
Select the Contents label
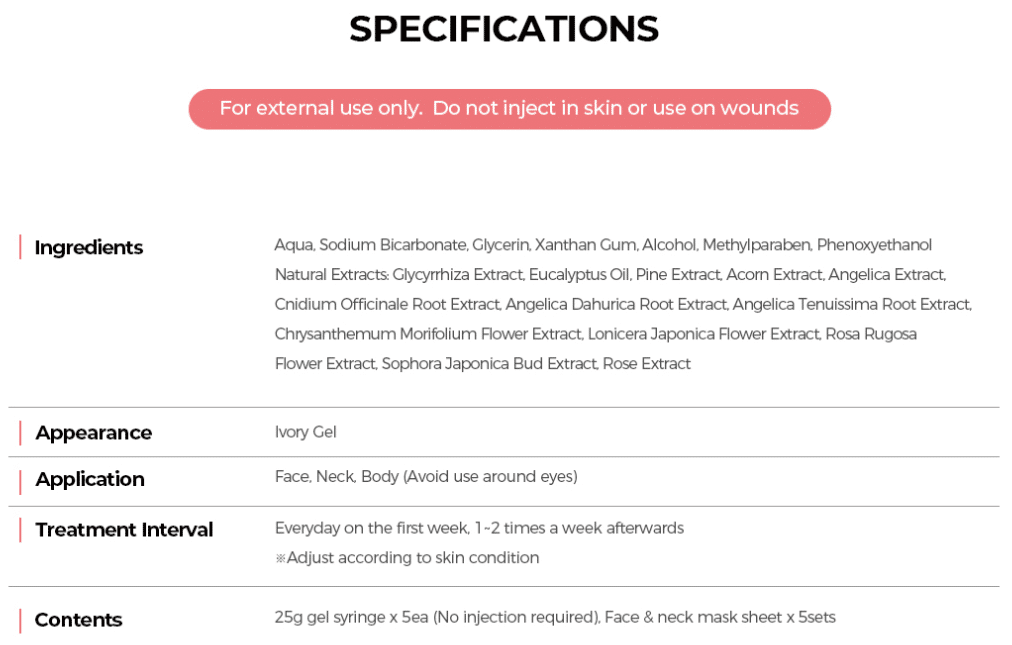pos(78,620)
